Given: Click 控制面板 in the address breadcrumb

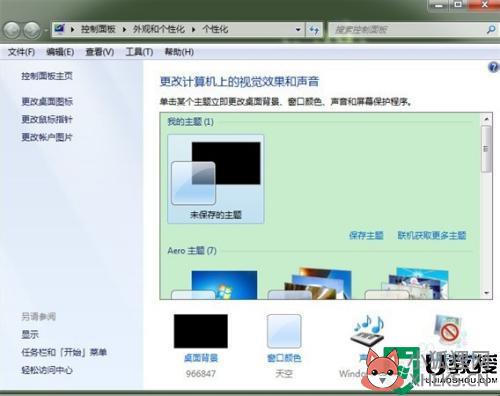Looking at the screenshot, I should [98, 29].
